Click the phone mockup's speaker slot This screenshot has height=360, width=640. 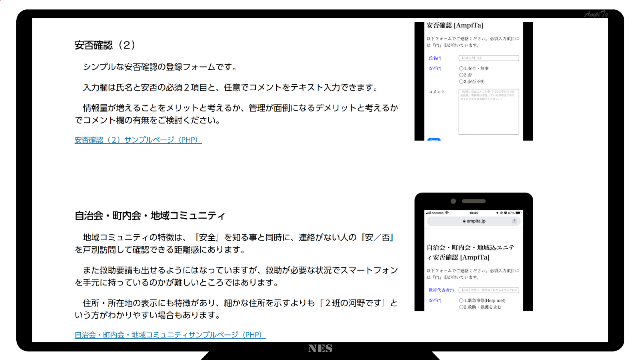tap(474, 201)
